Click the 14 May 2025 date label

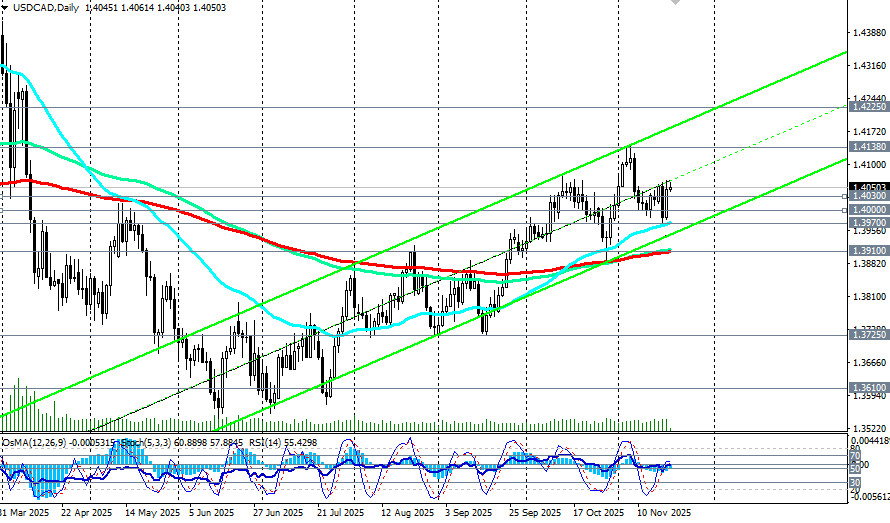(151, 513)
